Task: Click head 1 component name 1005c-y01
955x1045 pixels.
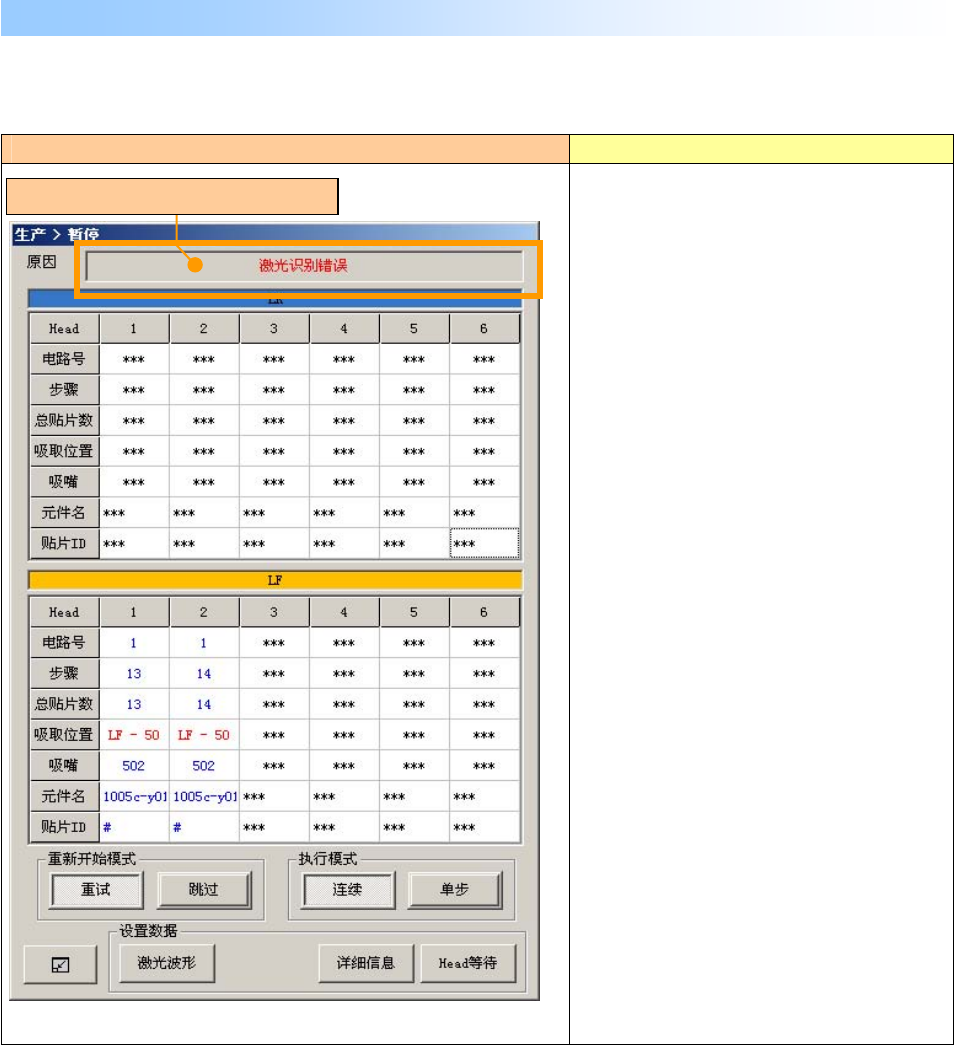Action: coord(135,796)
